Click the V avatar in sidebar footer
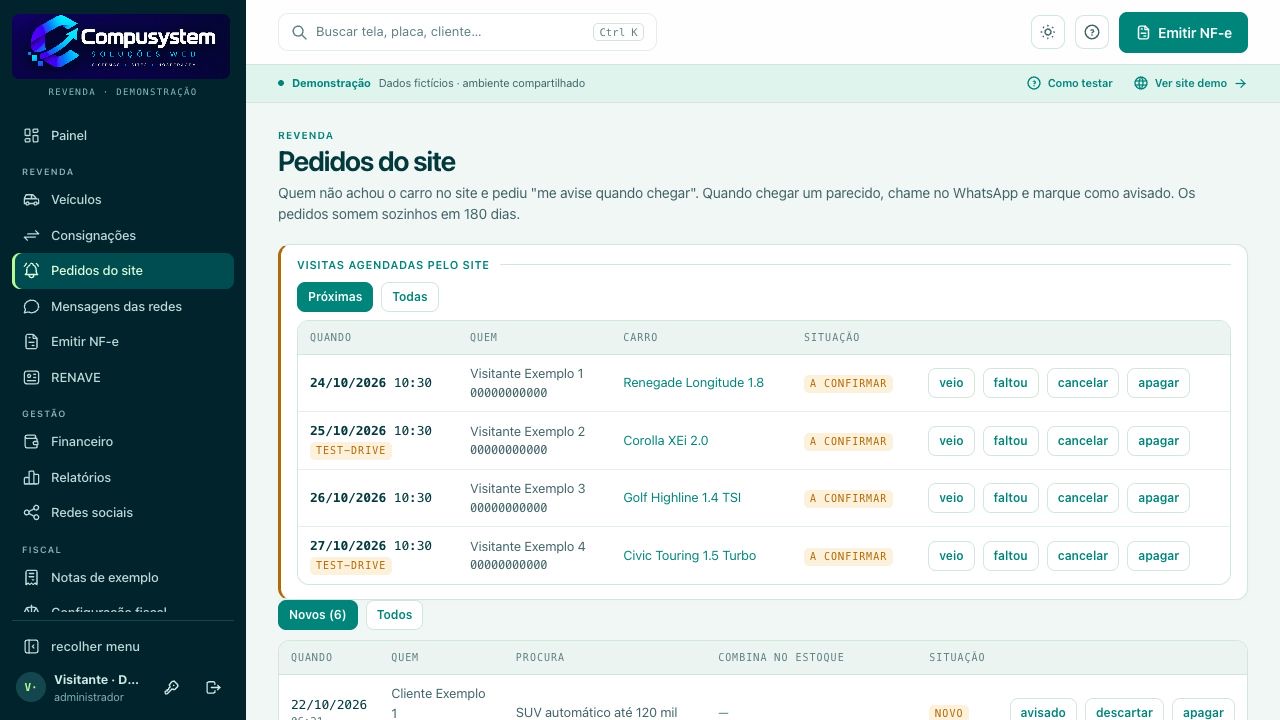Image resolution: width=1280 pixels, height=720 pixels. (x=31, y=687)
